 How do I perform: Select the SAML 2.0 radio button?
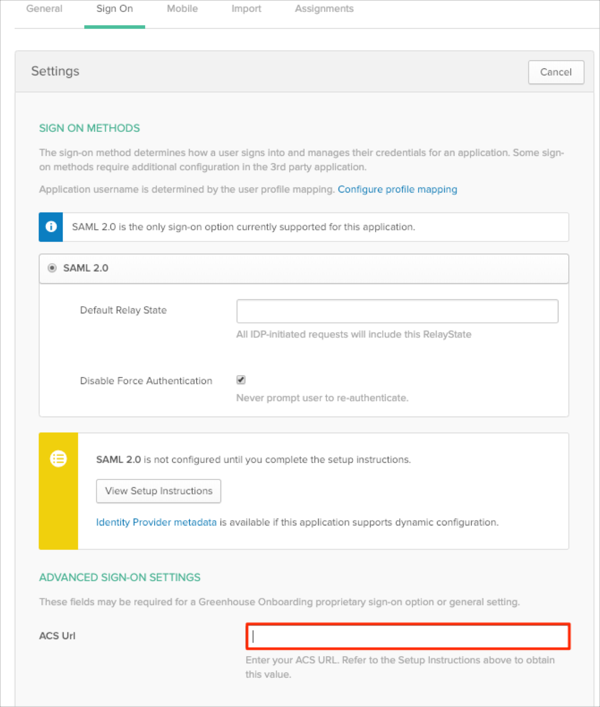(52, 268)
